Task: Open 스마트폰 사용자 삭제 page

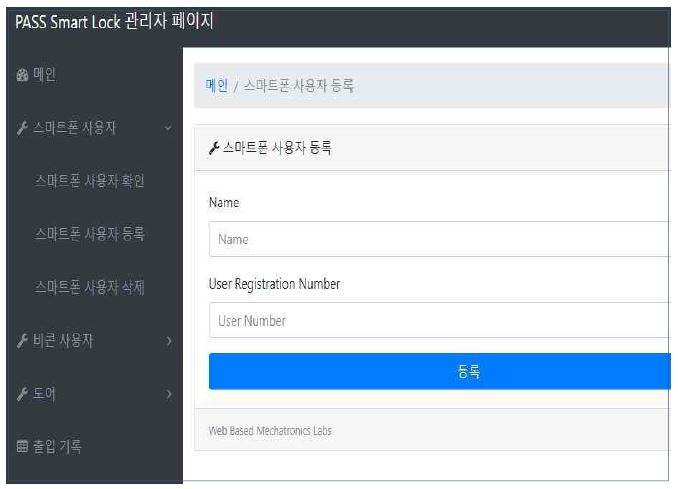Action: (90, 288)
